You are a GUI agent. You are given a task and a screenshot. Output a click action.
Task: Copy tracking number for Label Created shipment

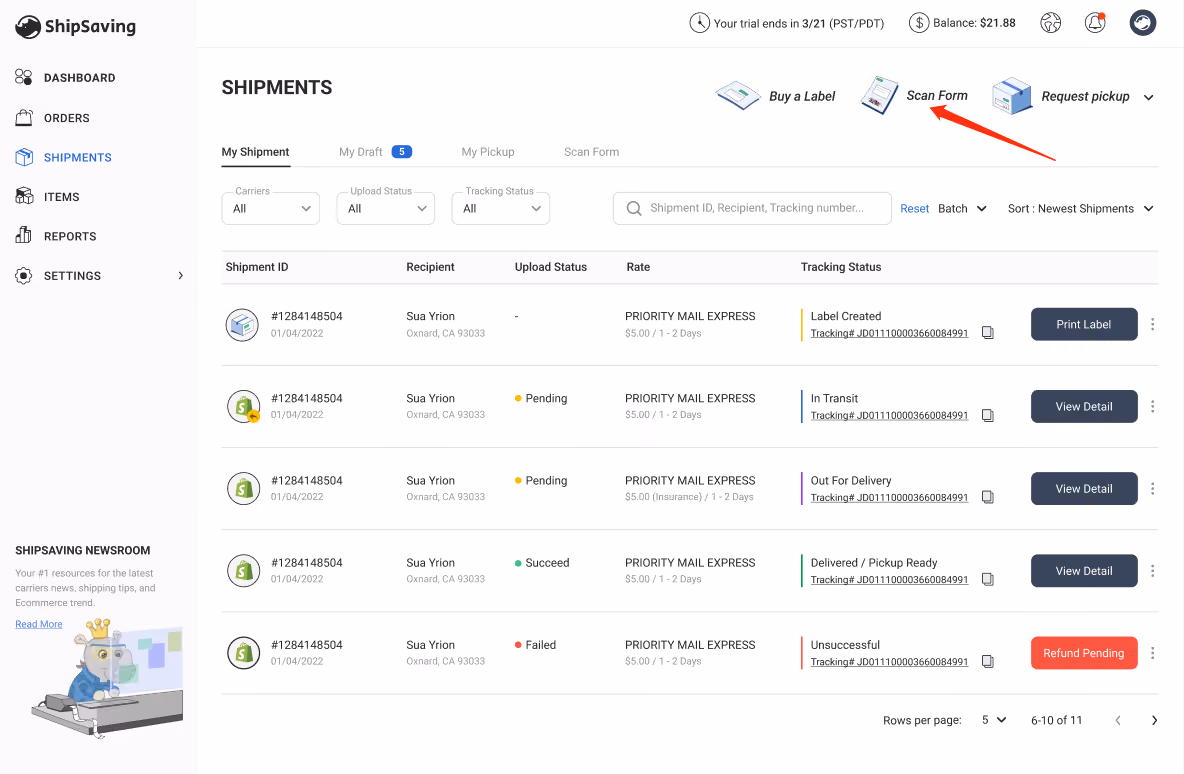pos(987,332)
